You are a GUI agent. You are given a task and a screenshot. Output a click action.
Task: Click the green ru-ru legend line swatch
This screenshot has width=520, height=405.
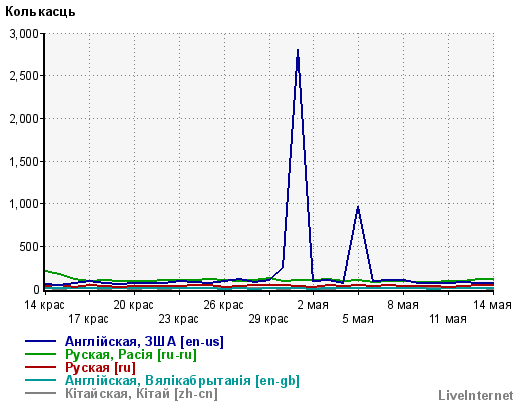[x=40, y=354]
